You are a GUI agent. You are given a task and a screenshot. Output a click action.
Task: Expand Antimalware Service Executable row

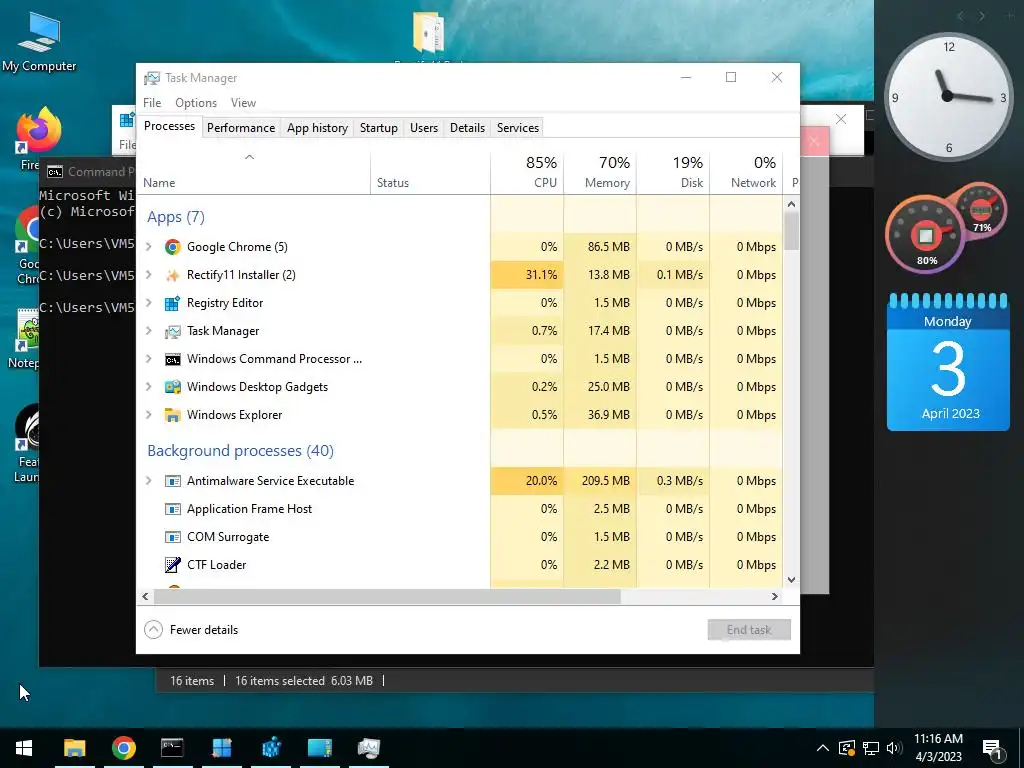tap(149, 481)
